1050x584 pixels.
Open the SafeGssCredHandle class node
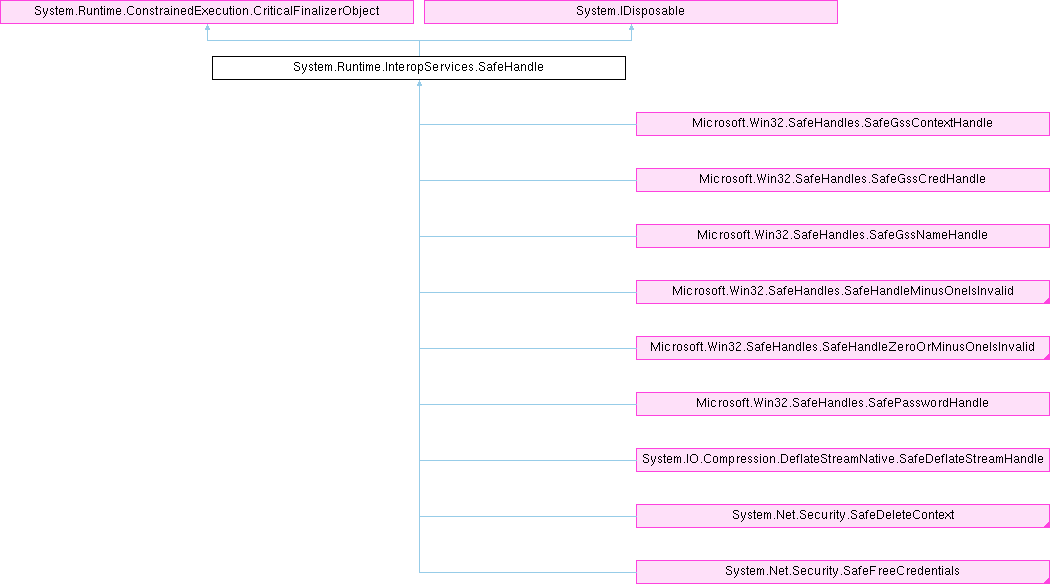tap(842, 180)
